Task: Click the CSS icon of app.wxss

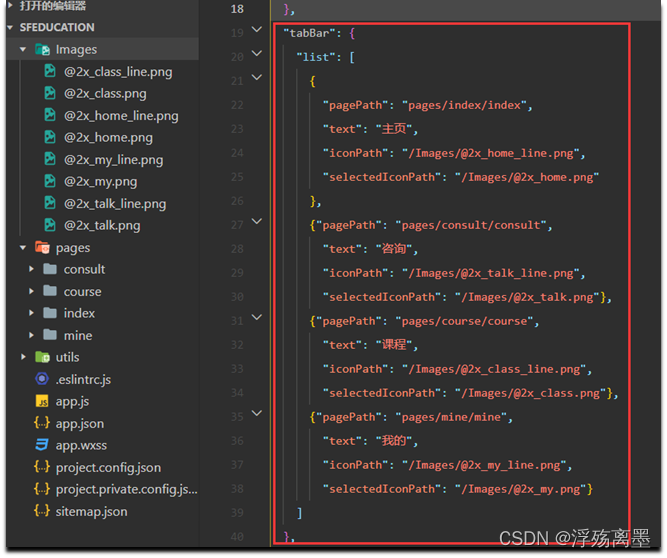Action: (x=42, y=445)
